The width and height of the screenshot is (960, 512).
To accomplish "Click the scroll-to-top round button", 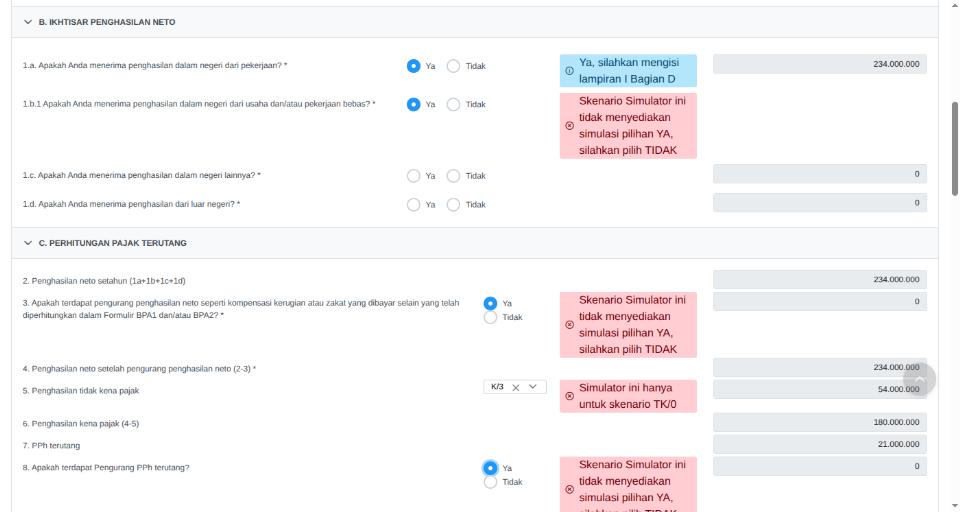I will [919, 380].
